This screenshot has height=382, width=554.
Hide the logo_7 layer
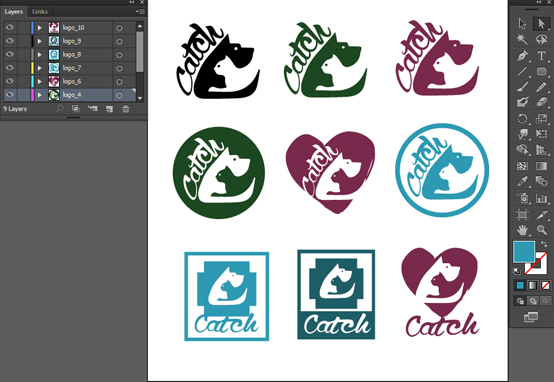point(10,67)
